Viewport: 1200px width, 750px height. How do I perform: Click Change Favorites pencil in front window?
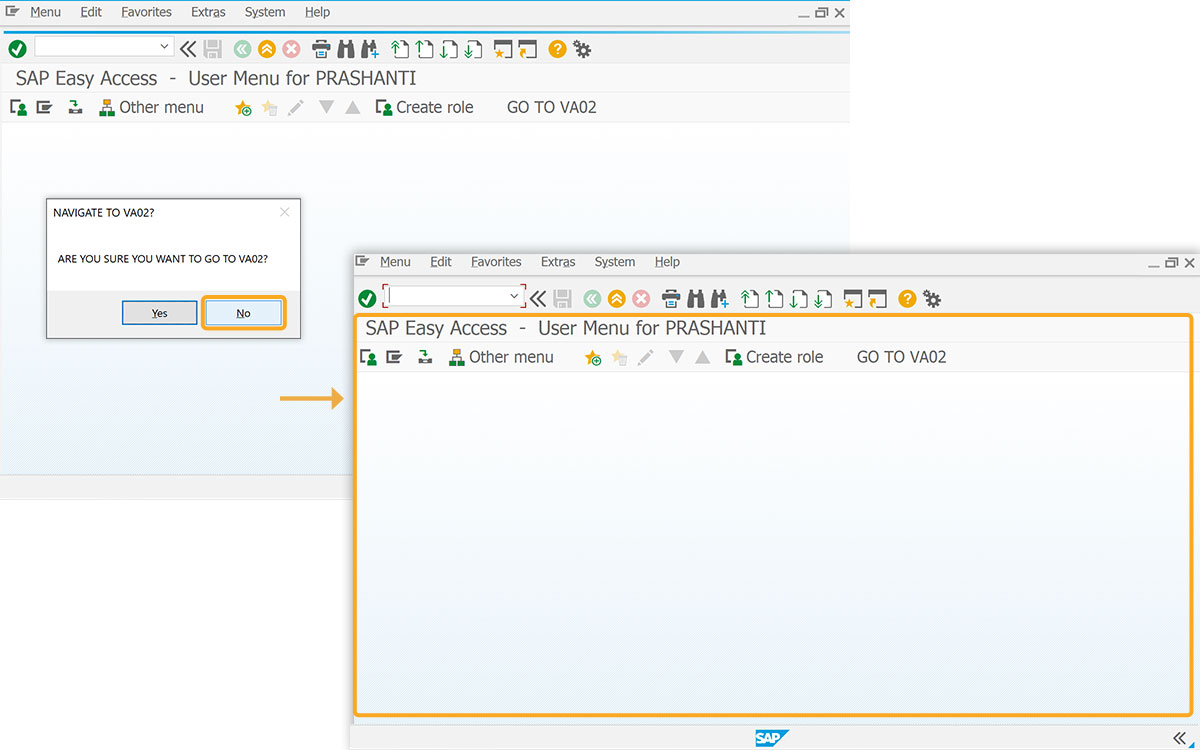(645, 357)
